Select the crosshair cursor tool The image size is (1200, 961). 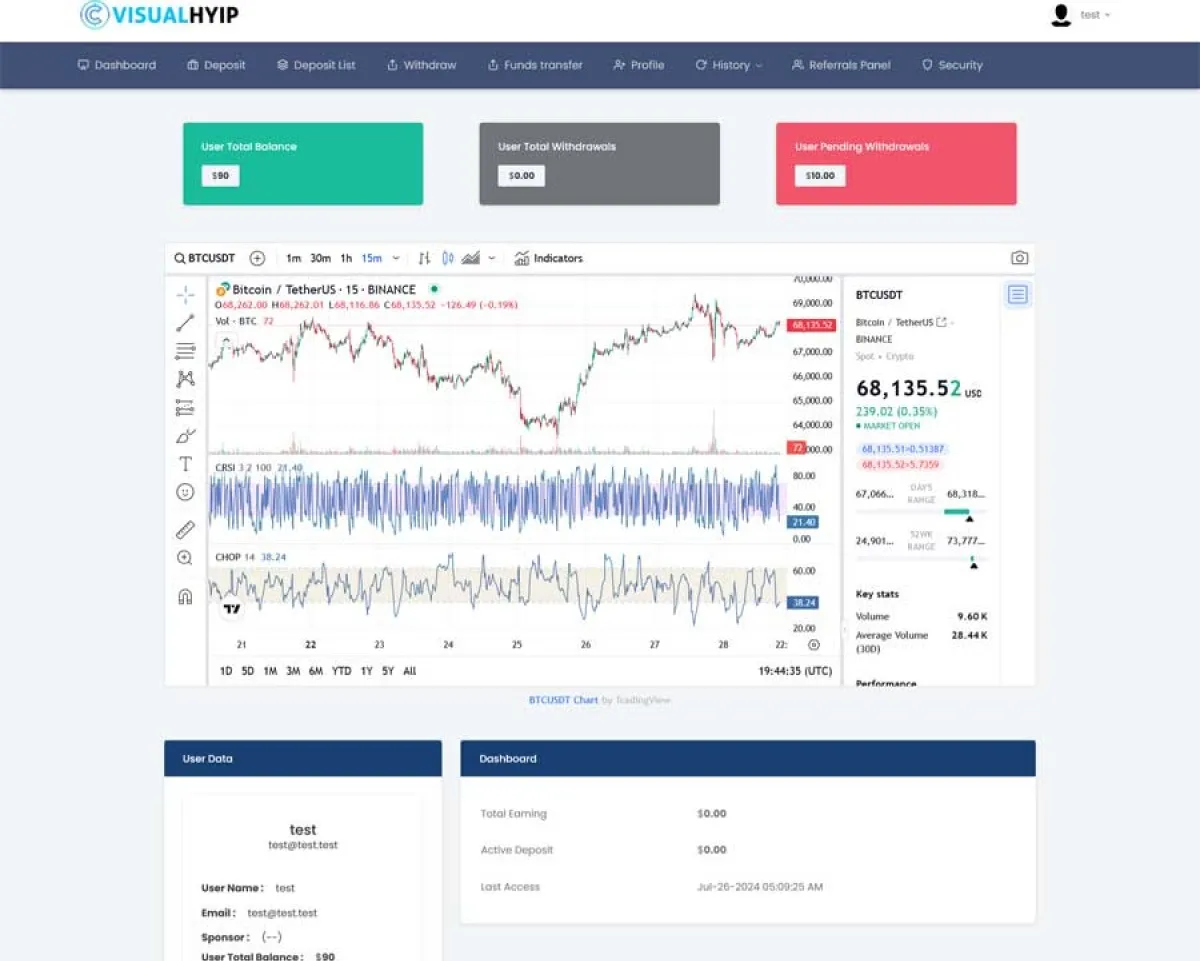[x=185, y=294]
